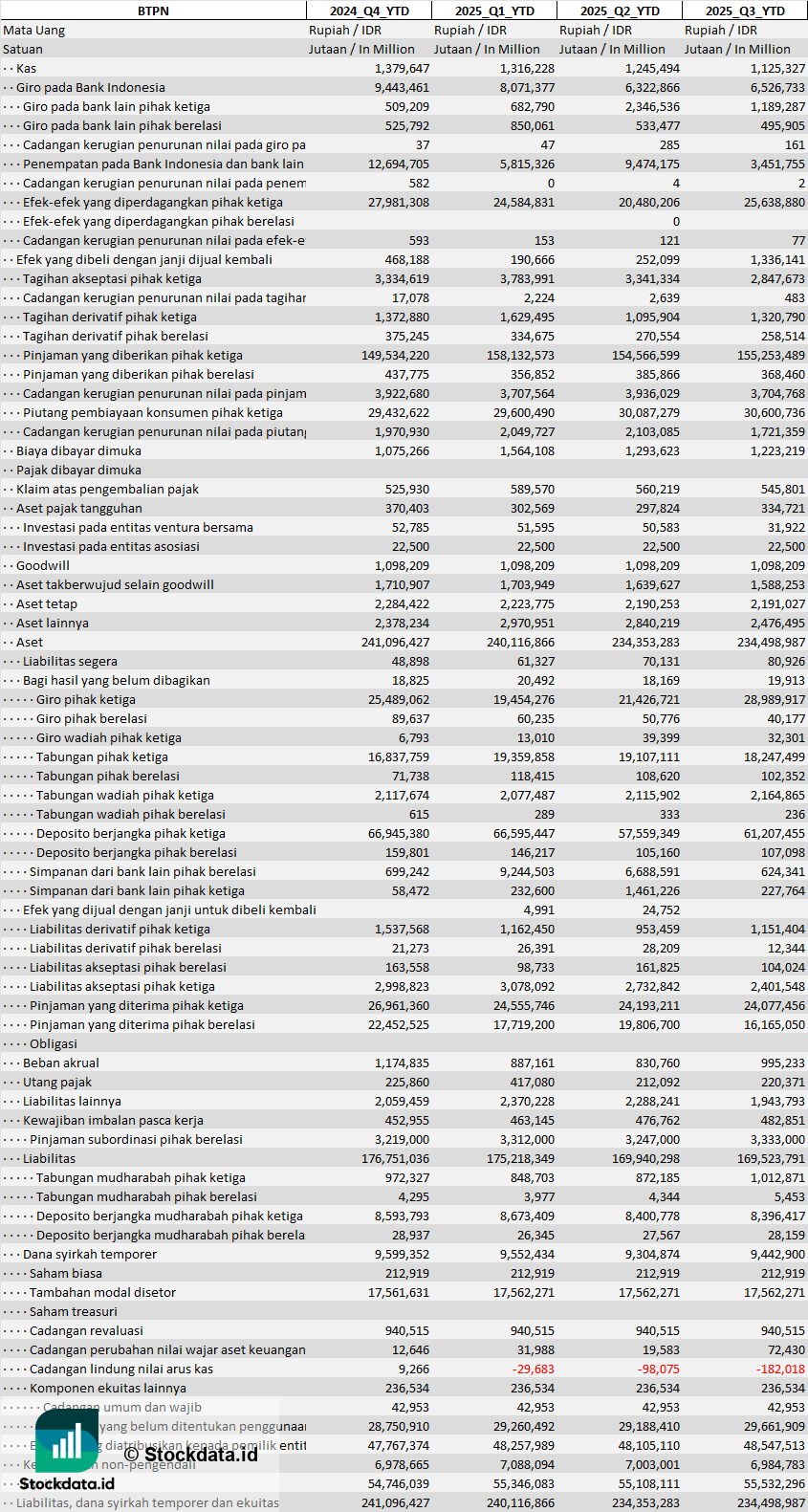
Task: Click Kewajiban imbalan pasca kerja label
Action: pyautogui.click(x=113, y=1120)
